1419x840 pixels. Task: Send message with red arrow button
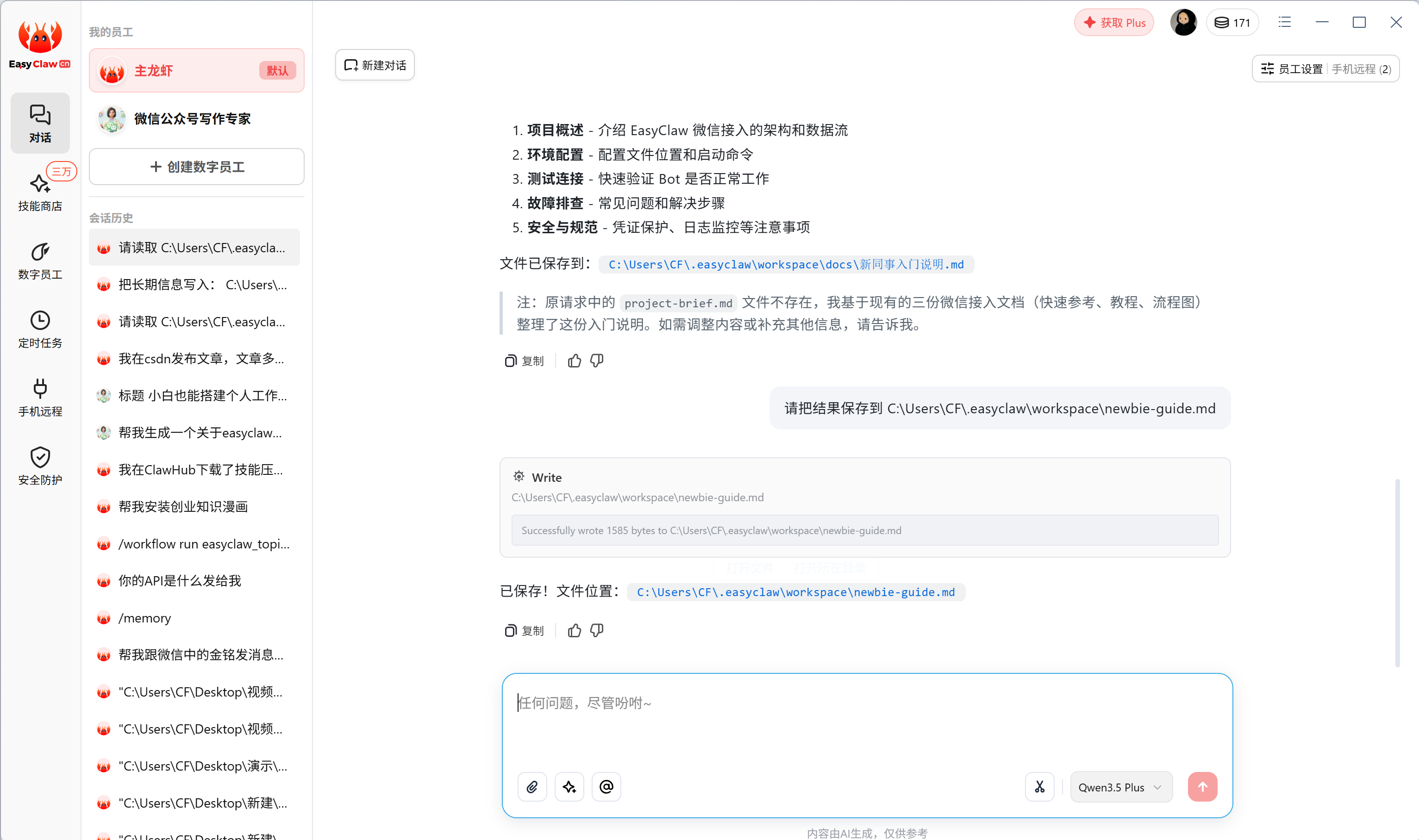pos(1203,787)
